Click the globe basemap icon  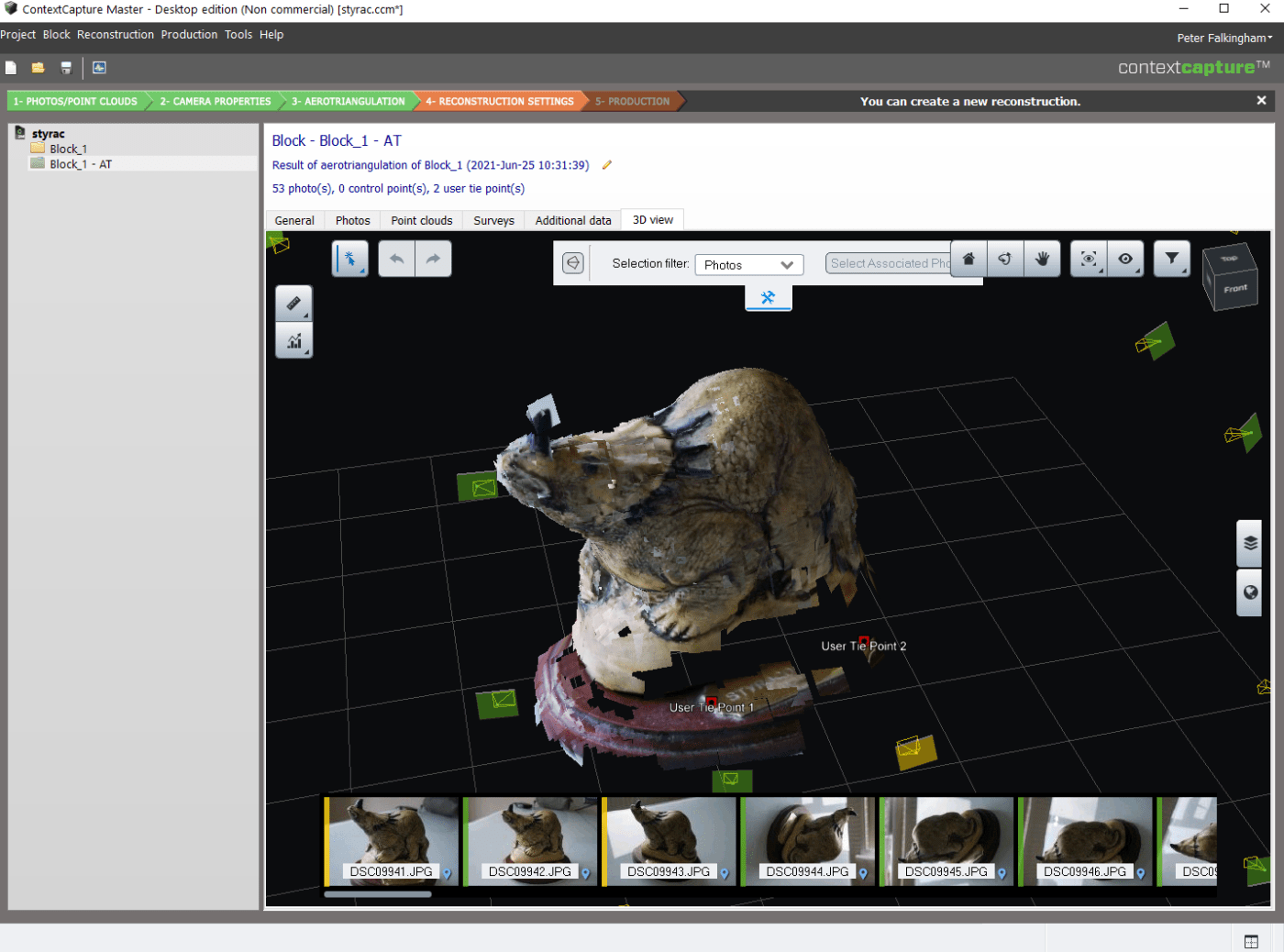tap(1250, 592)
